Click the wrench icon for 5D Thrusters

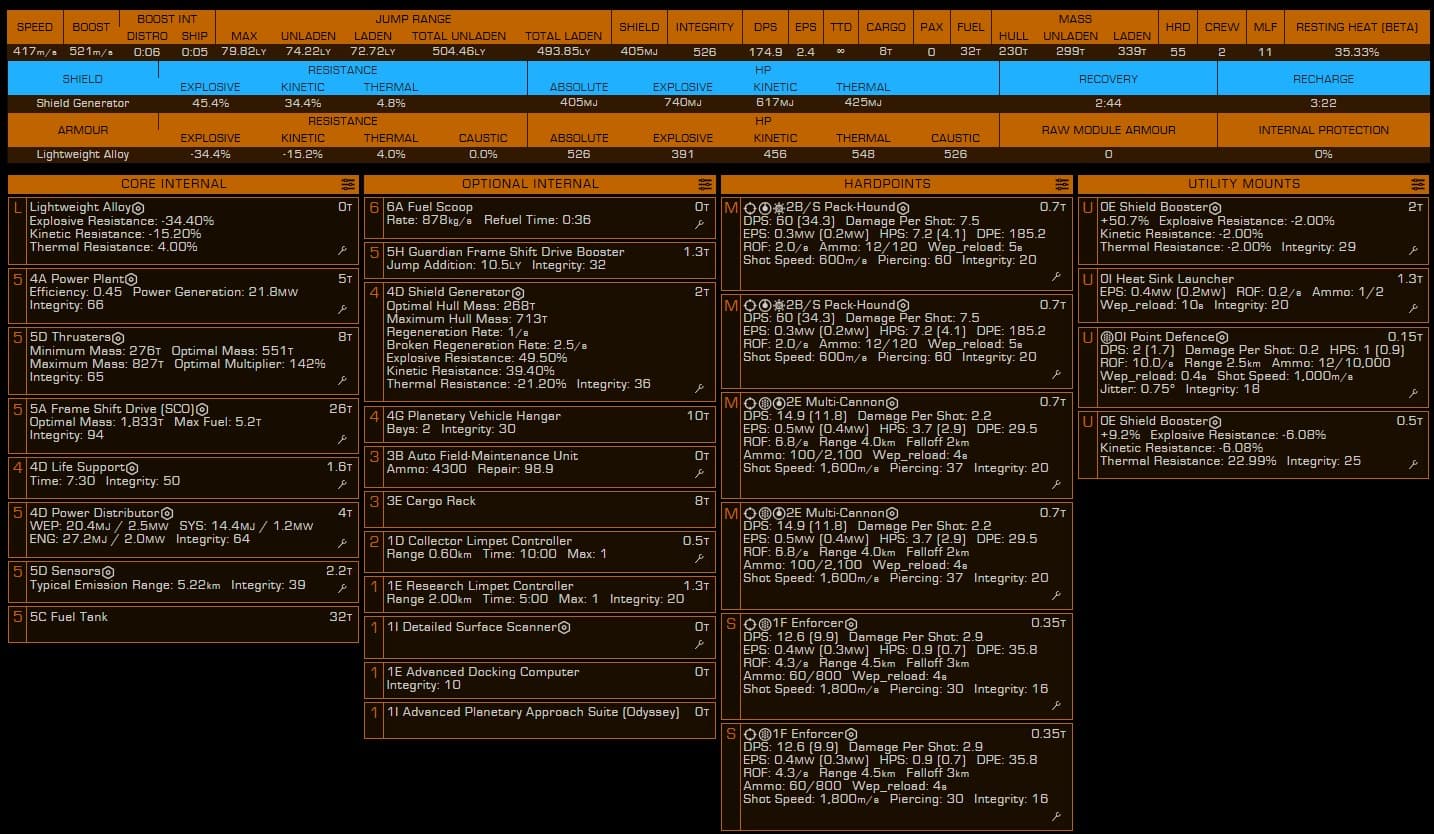coord(342,381)
